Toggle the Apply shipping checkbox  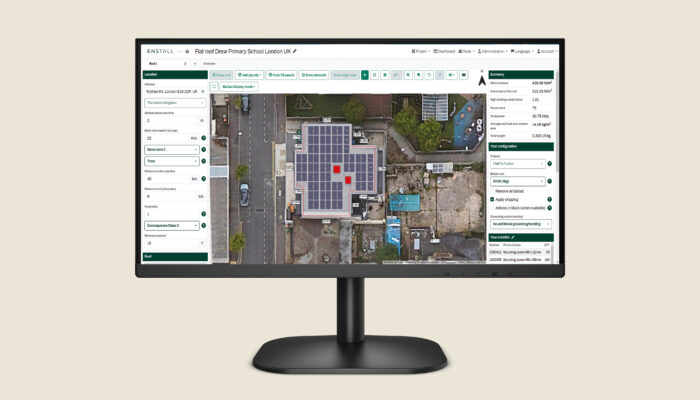[x=491, y=199]
